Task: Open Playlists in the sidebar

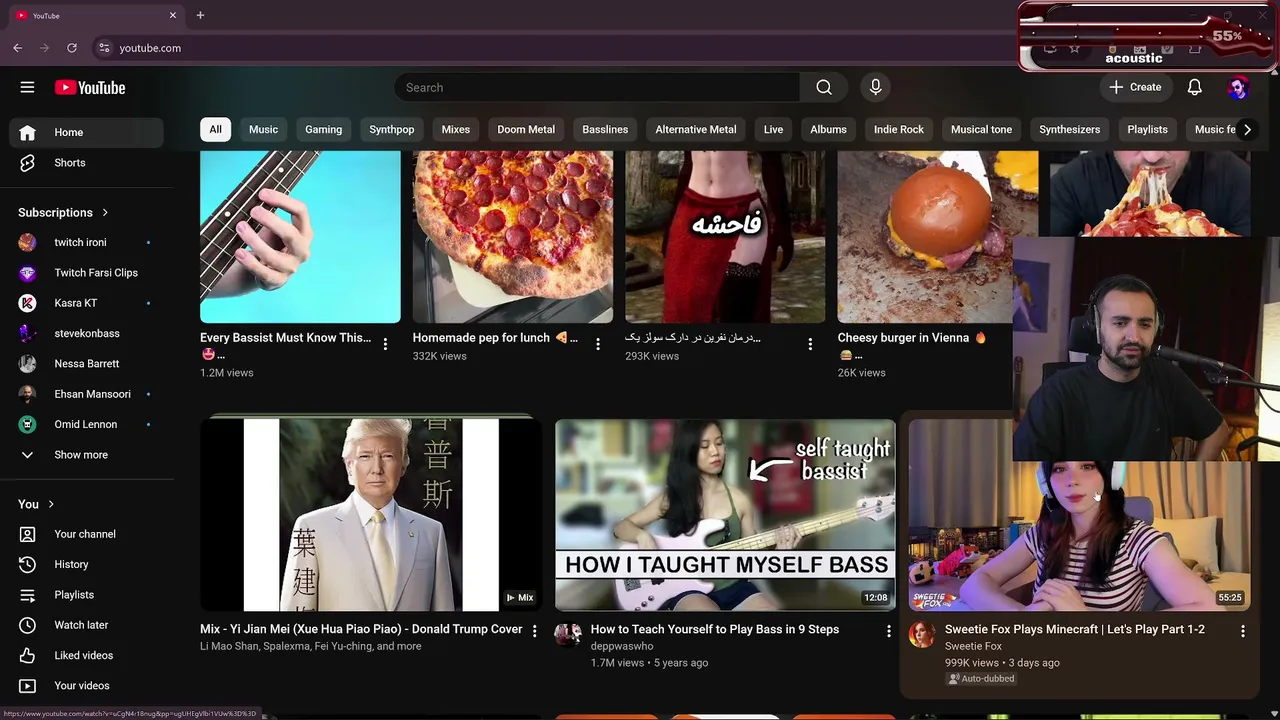Action: pos(86,595)
